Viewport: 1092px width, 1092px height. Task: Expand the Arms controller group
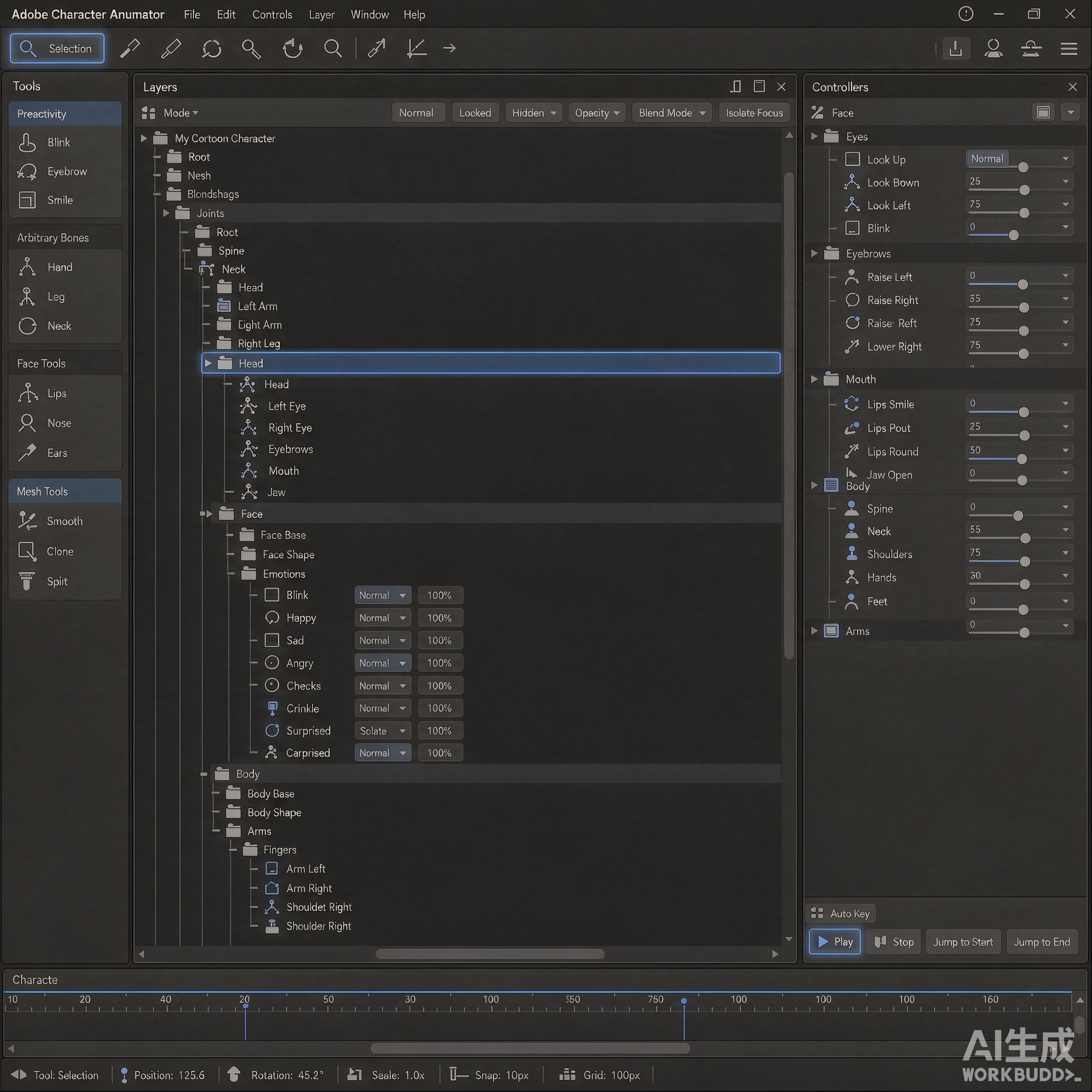click(814, 631)
